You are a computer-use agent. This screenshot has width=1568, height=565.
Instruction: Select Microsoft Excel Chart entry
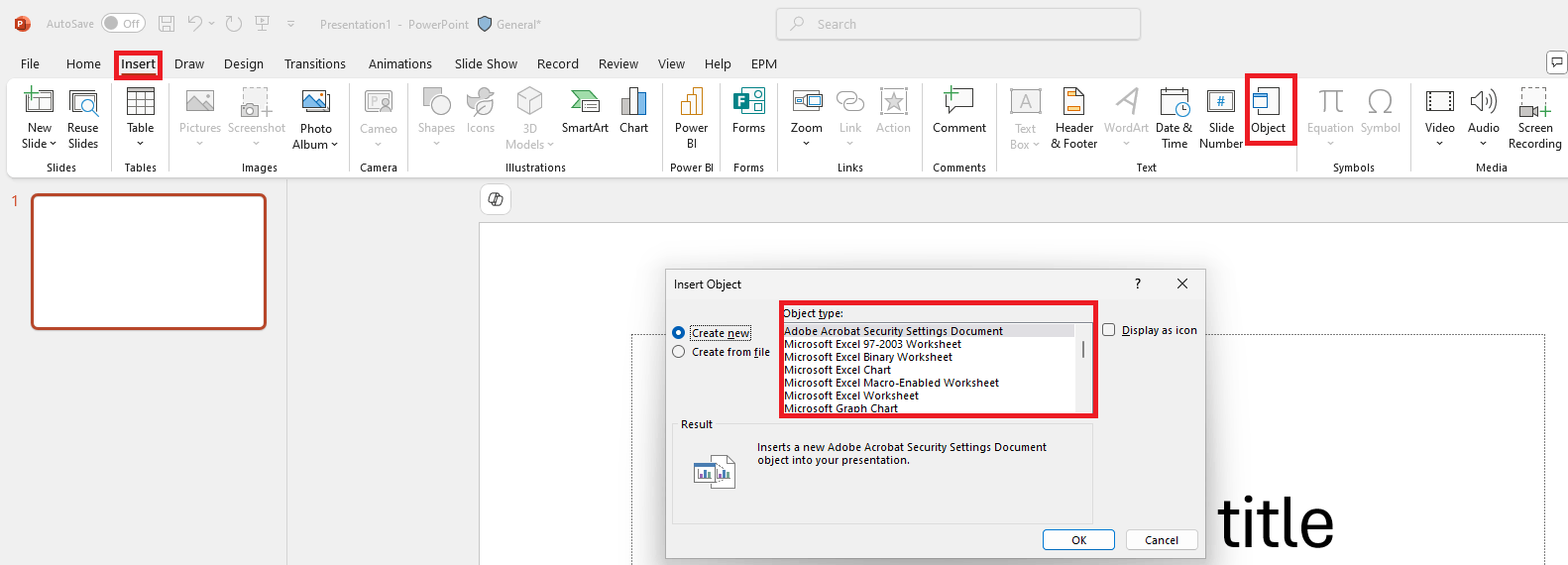[x=929, y=370]
